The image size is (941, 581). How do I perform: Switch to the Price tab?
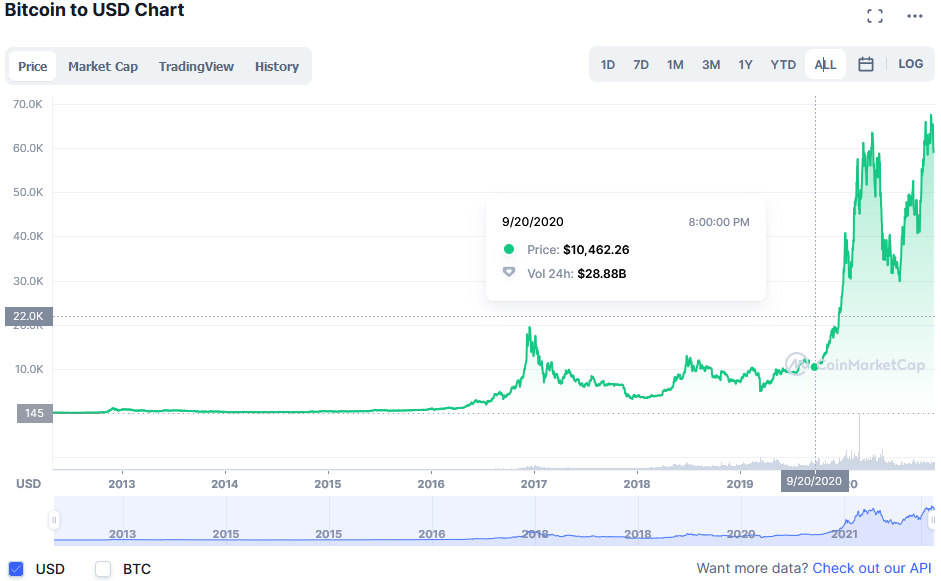point(32,66)
